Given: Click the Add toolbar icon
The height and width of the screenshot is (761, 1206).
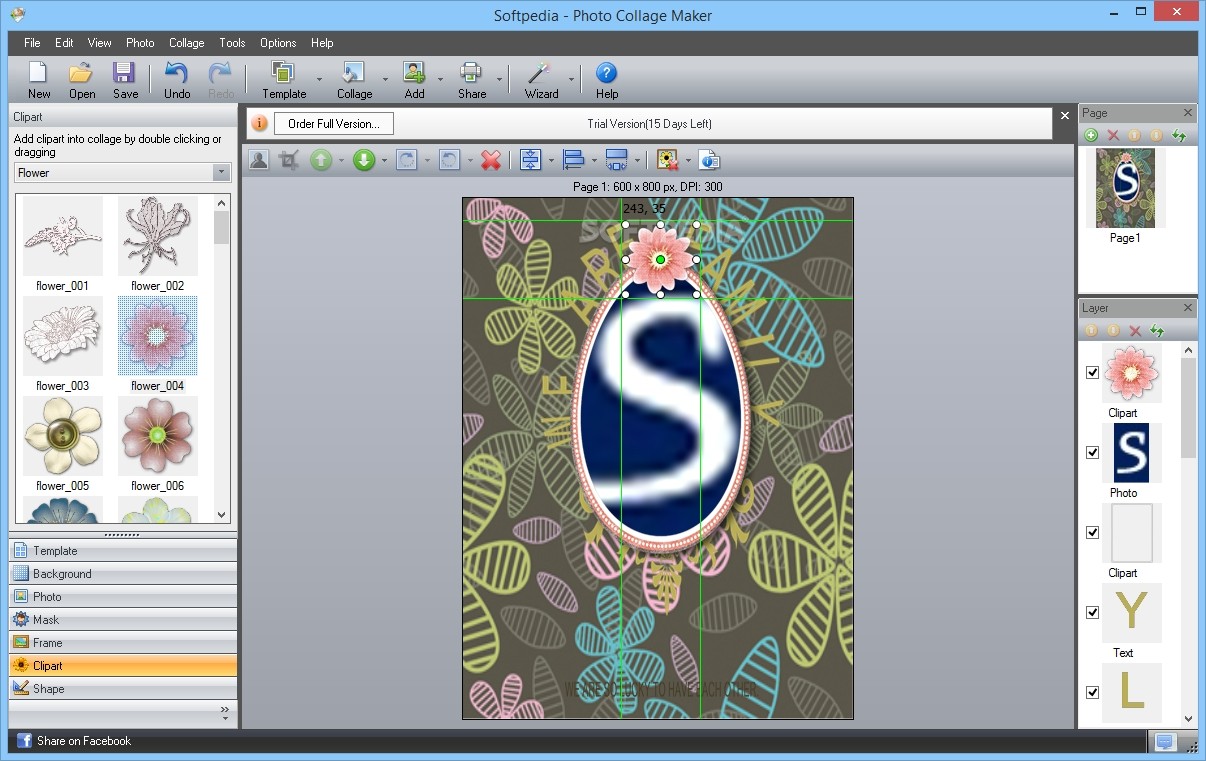Looking at the screenshot, I should 414,80.
